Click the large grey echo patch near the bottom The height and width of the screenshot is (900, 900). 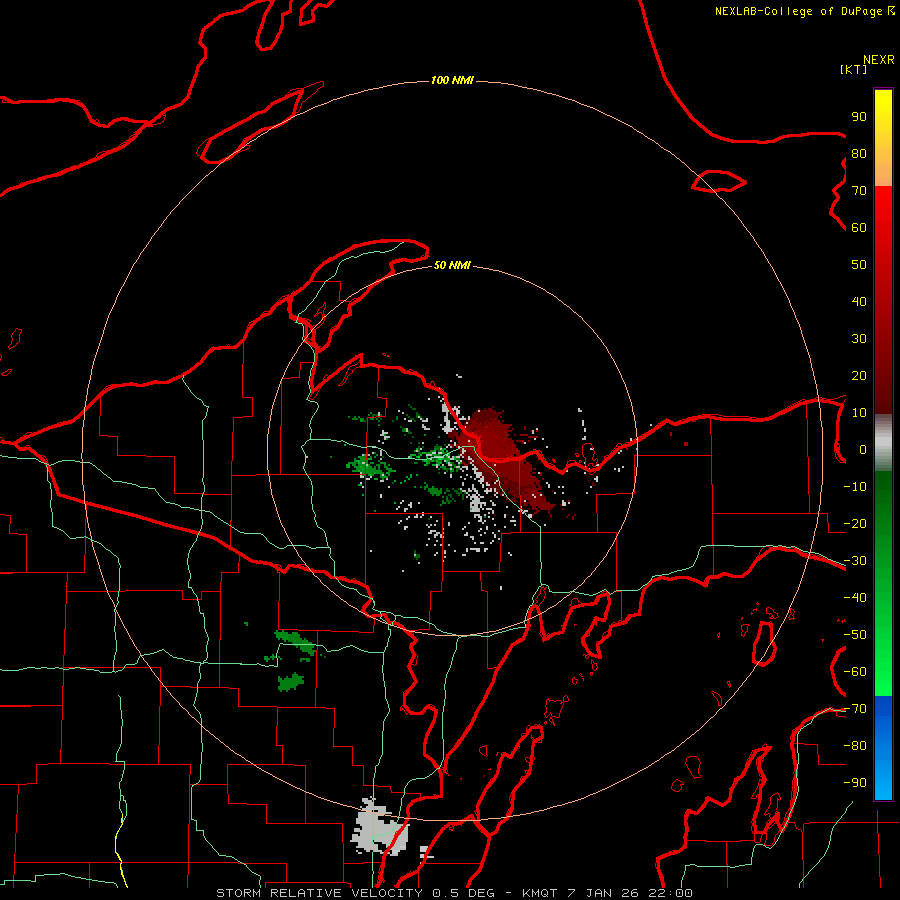pos(380,827)
